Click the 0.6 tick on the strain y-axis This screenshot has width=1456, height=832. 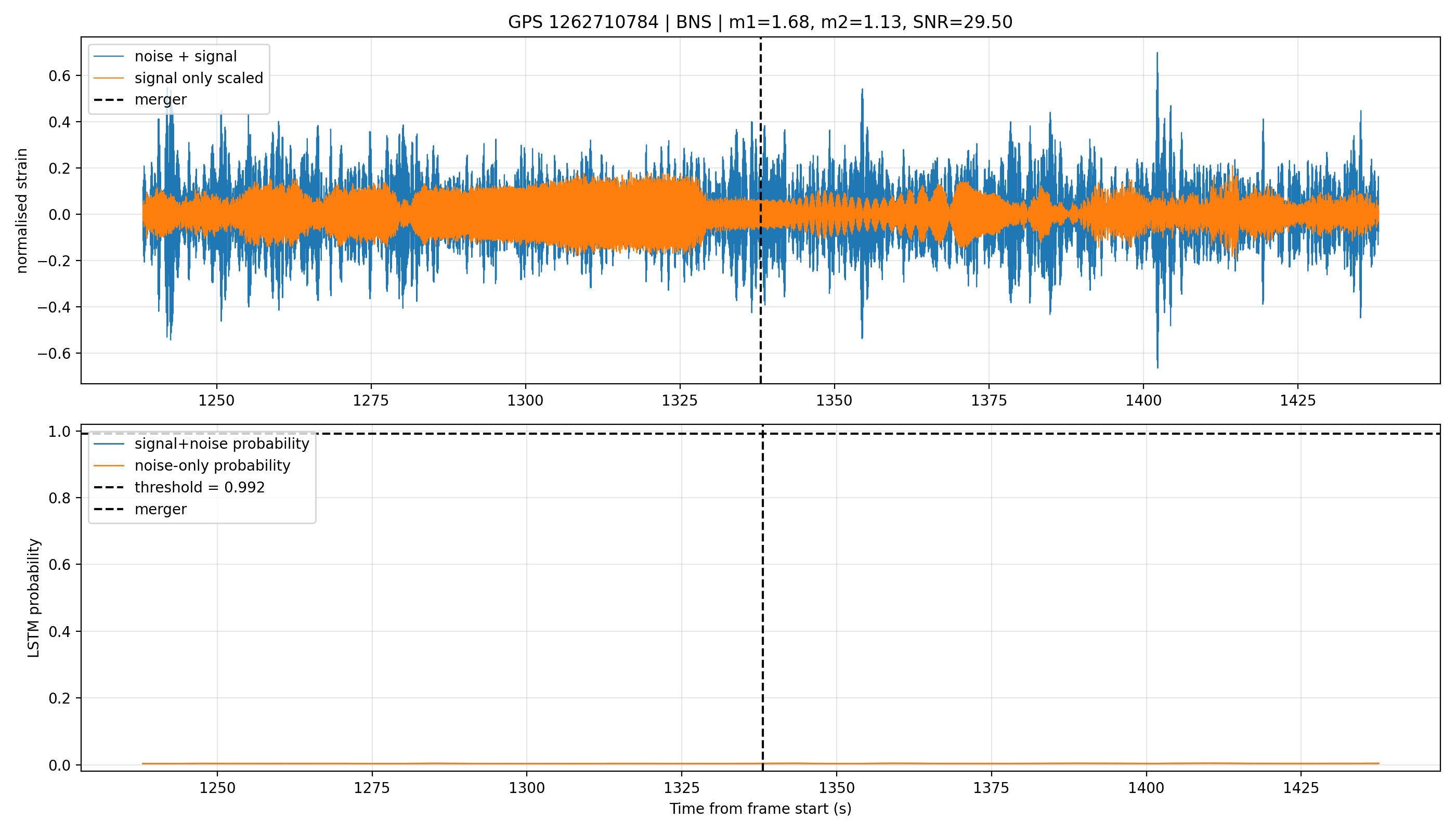(x=60, y=76)
